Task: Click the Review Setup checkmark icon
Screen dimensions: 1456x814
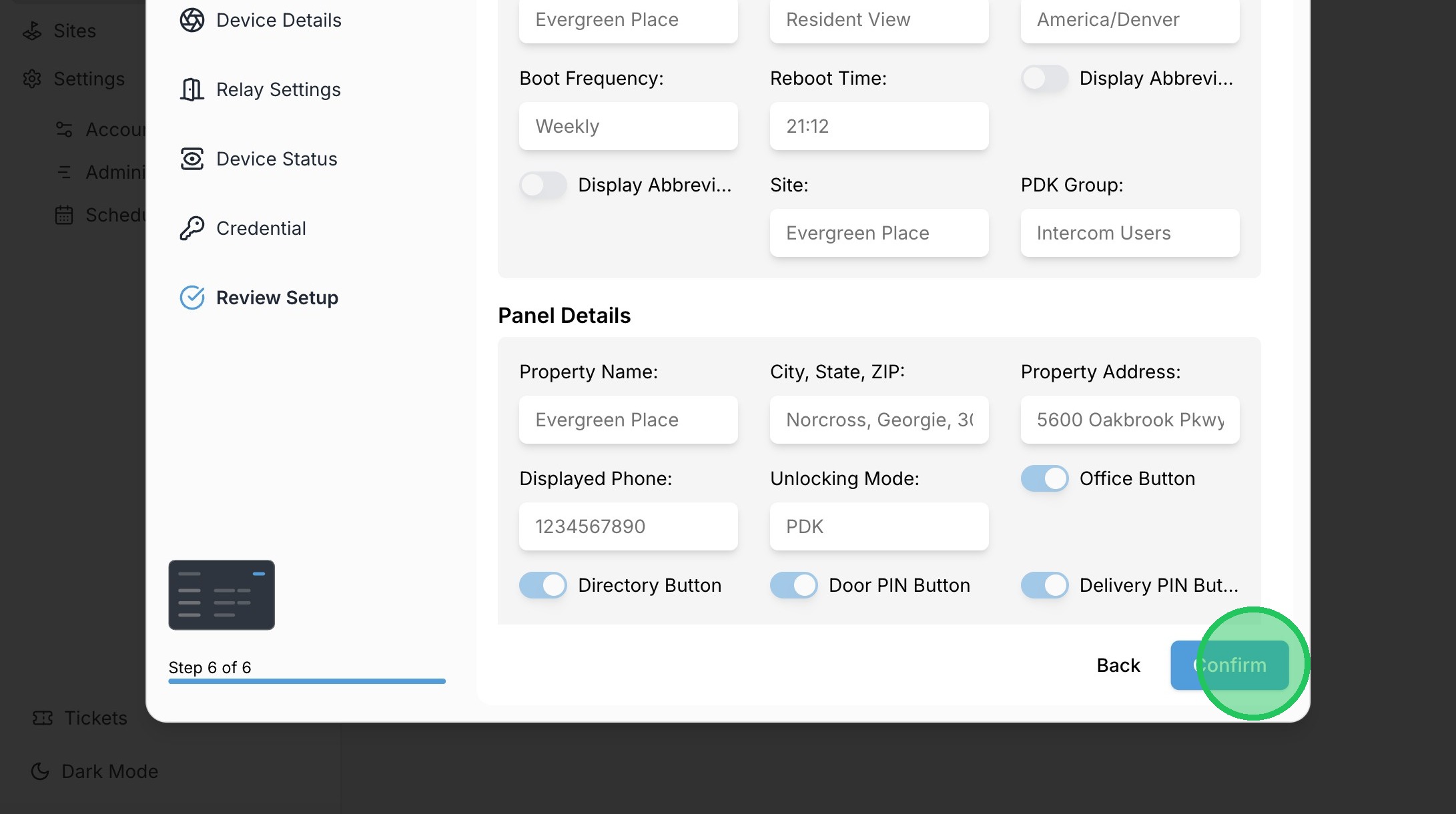Action: [x=192, y=298]
